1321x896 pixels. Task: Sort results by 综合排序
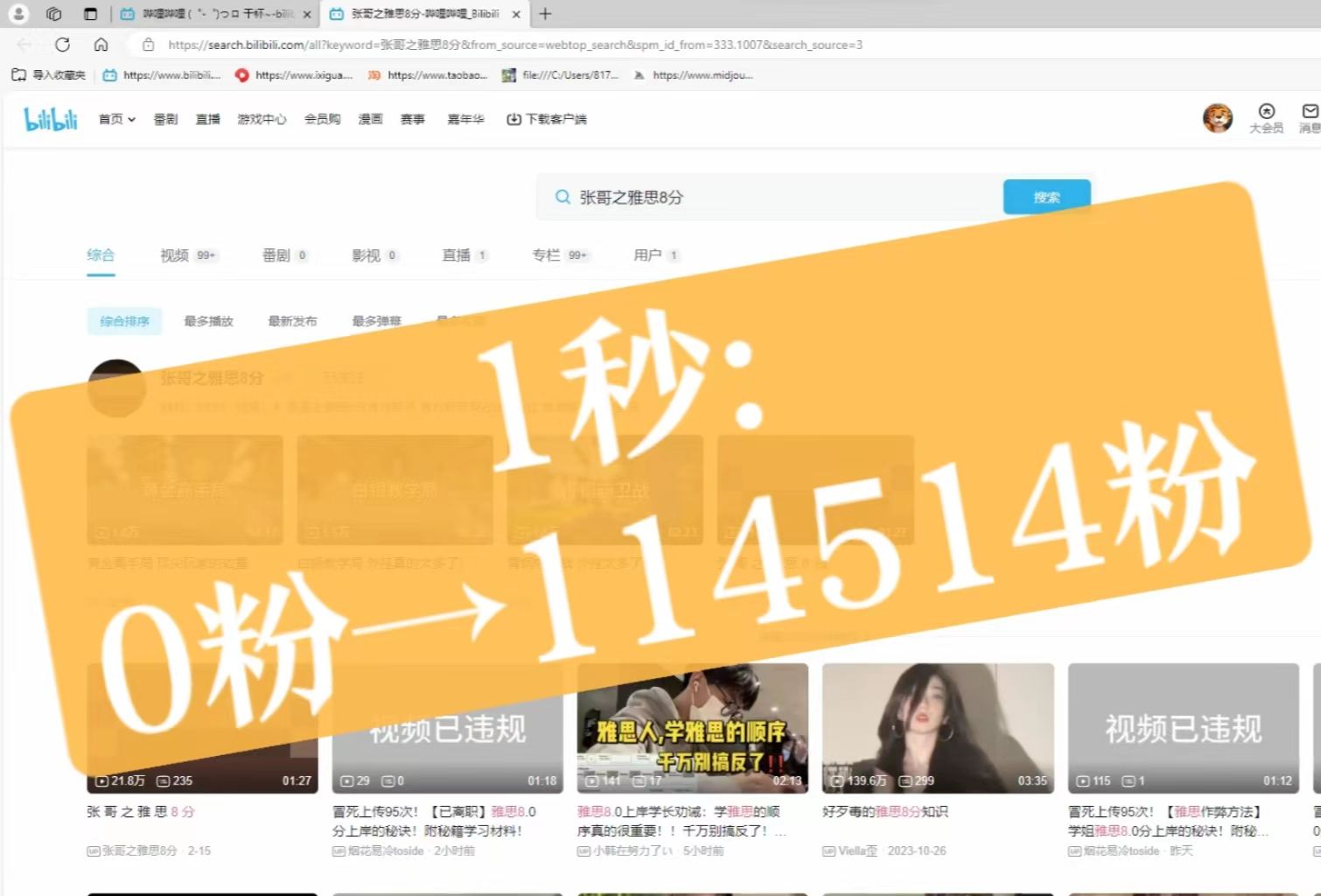coord(124,321)
